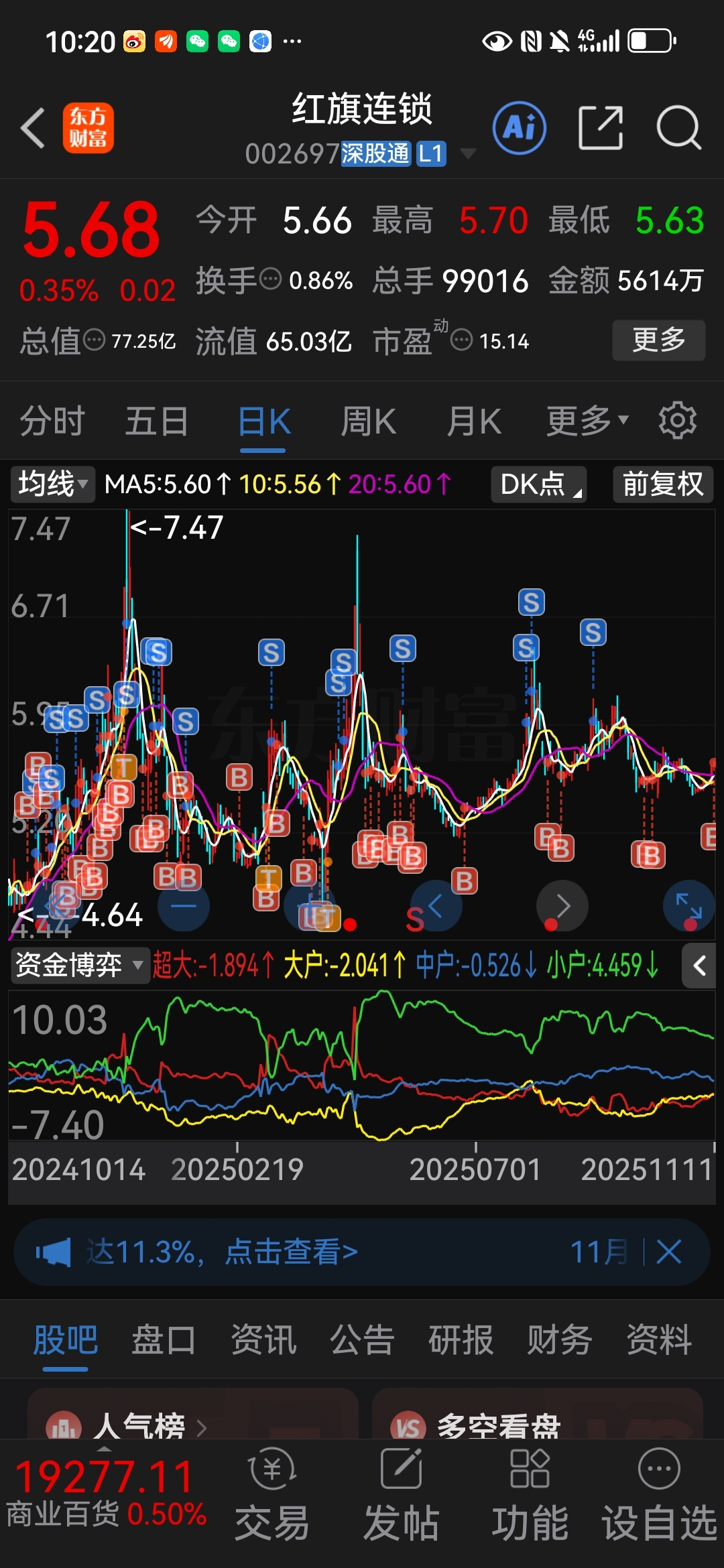Move chart right with arrow button
Screen dimensions: 724x1568
click(x=562, y=906)
